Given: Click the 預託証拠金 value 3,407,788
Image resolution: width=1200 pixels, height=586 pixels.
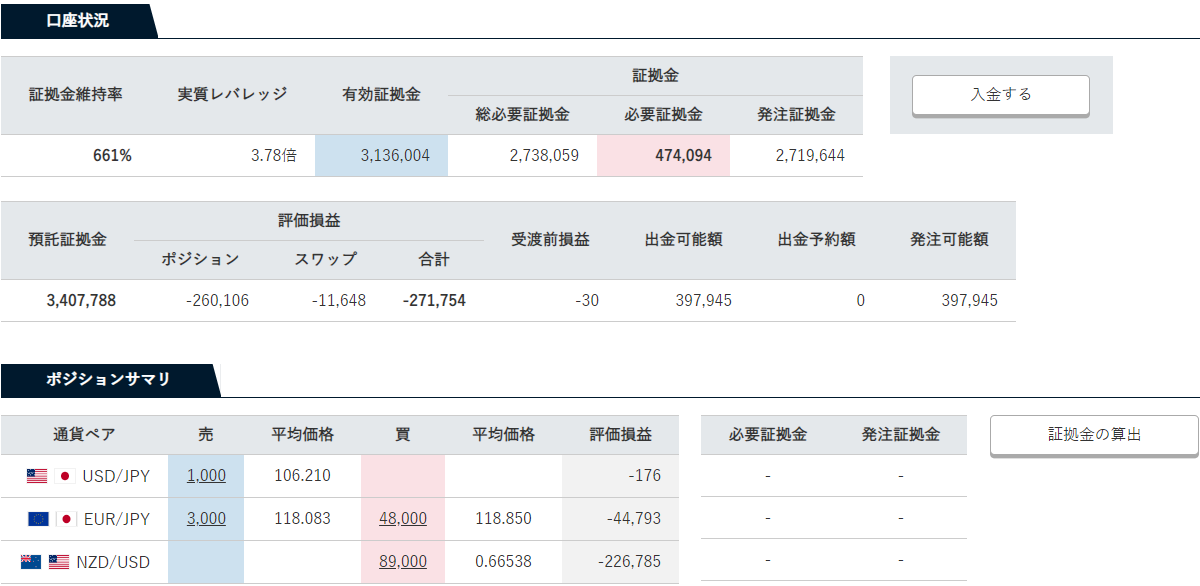Looking at the screenshot, I should point(81,300).
